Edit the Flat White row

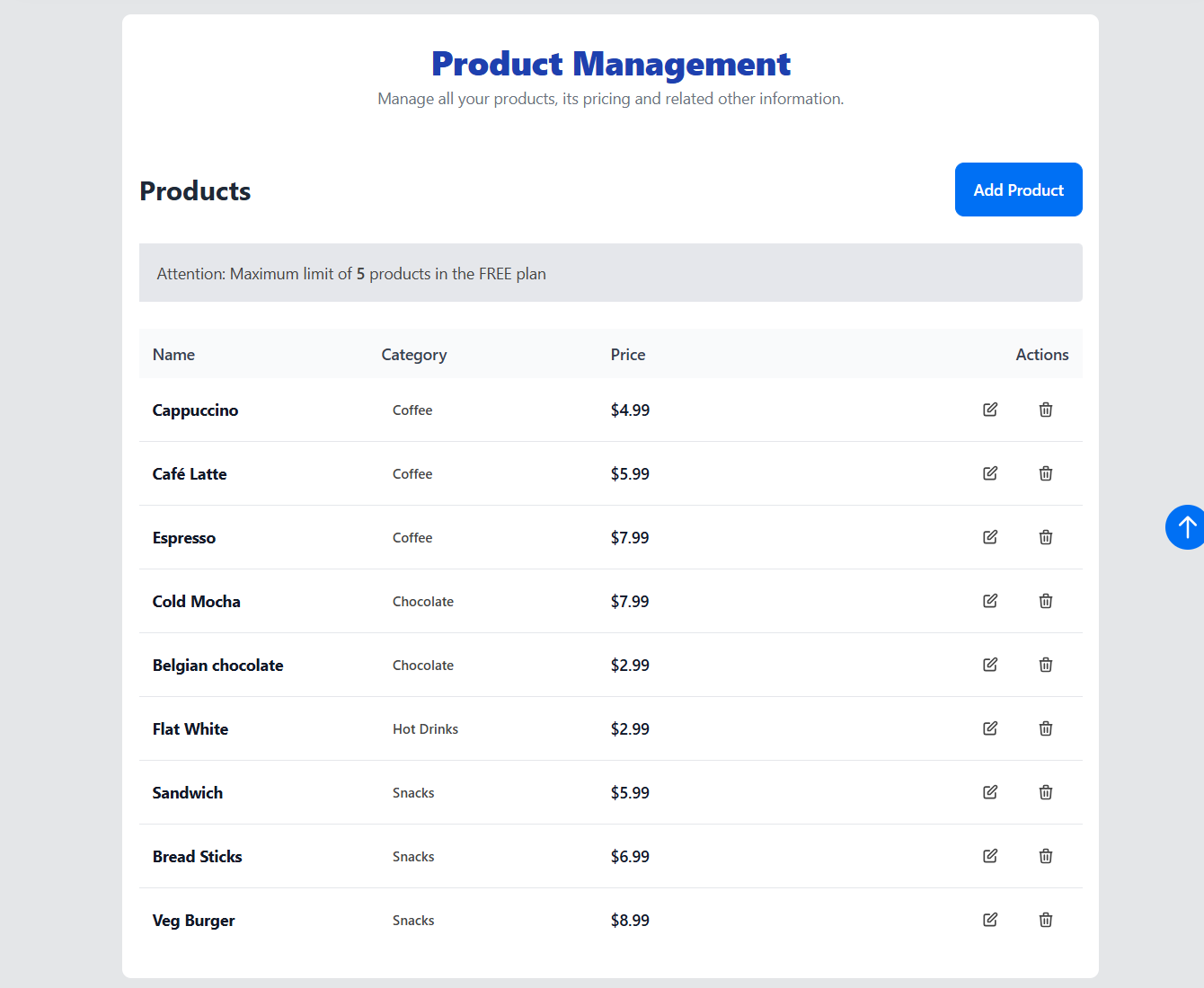coord(990,728)
